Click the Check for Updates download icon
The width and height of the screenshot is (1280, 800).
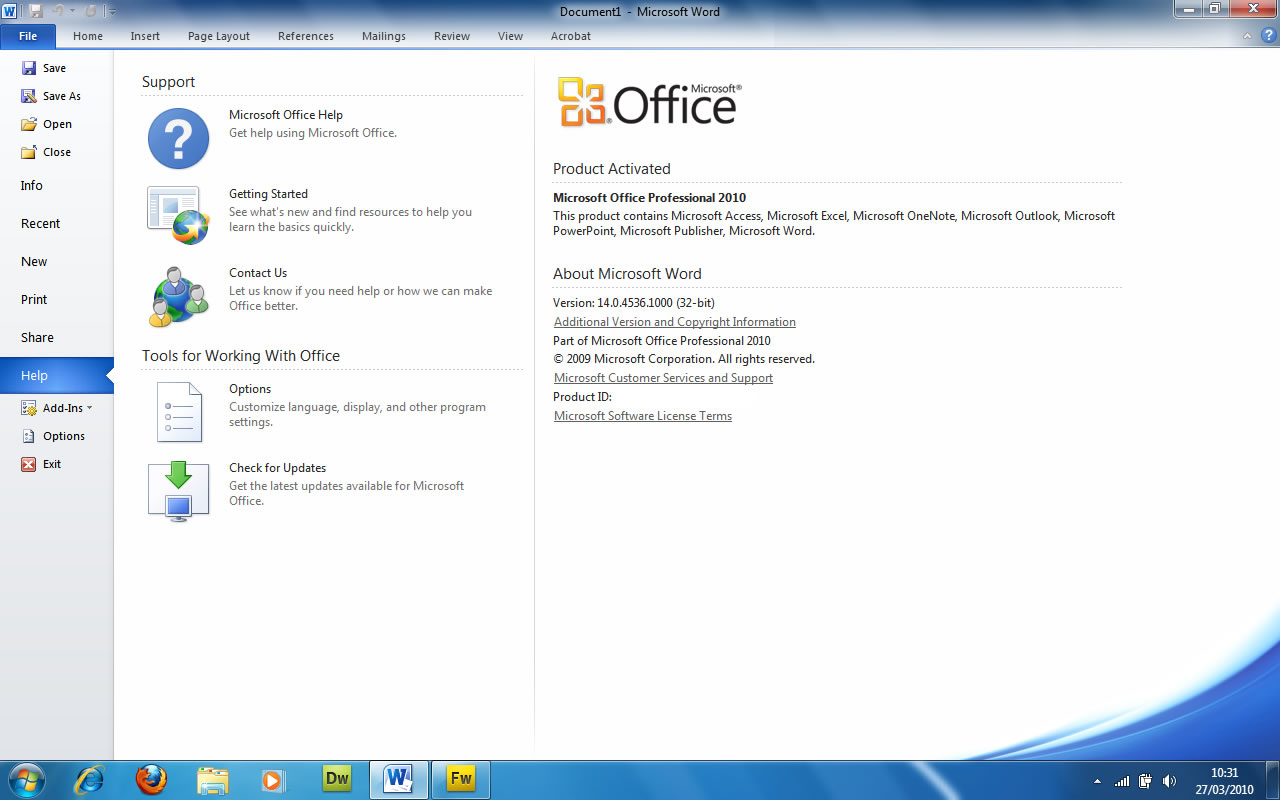coord(178,491)
